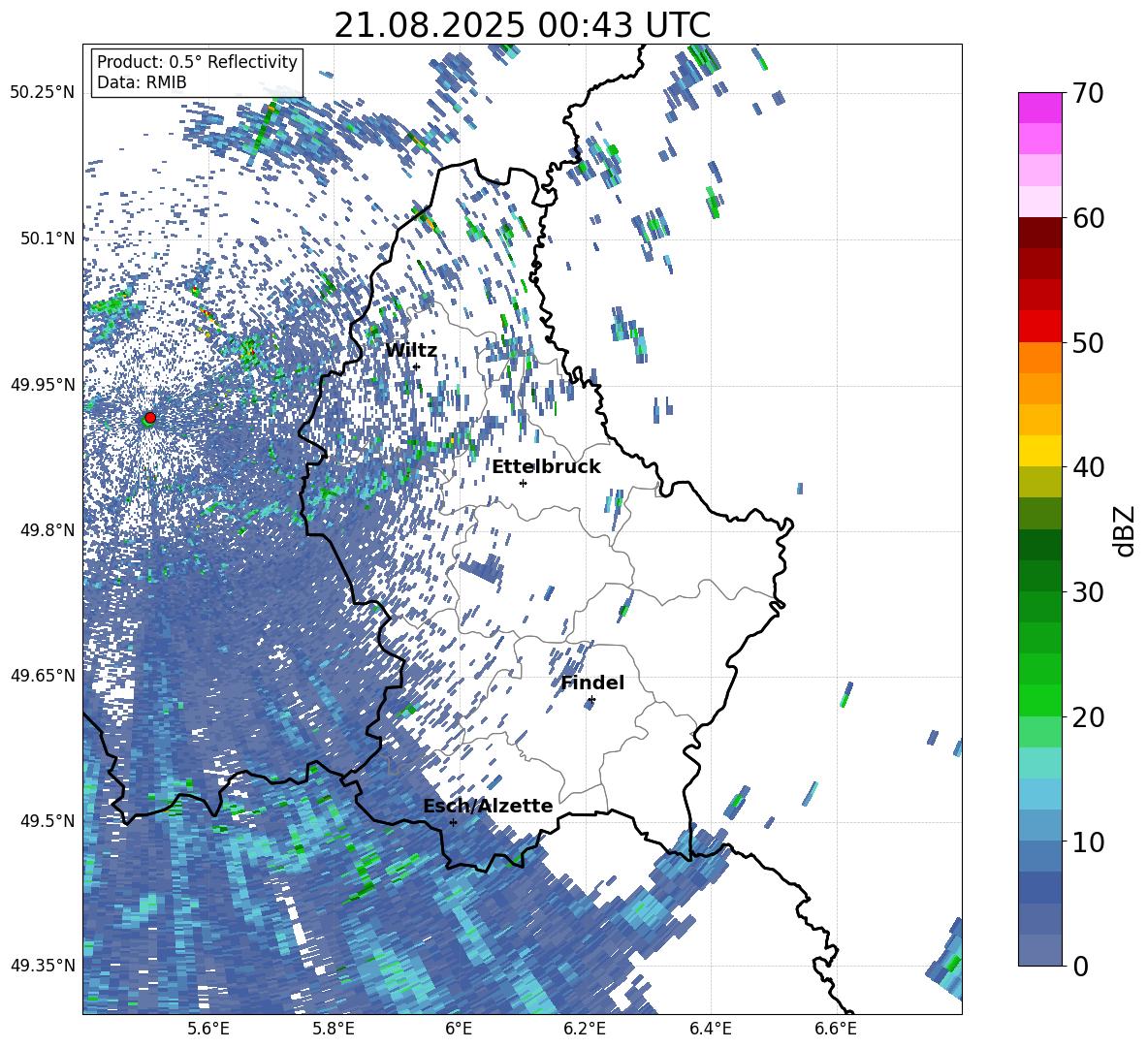
Task: Click the 49.65°N latitude tick label
Action: pyautogui.click(x=43, y=676)
